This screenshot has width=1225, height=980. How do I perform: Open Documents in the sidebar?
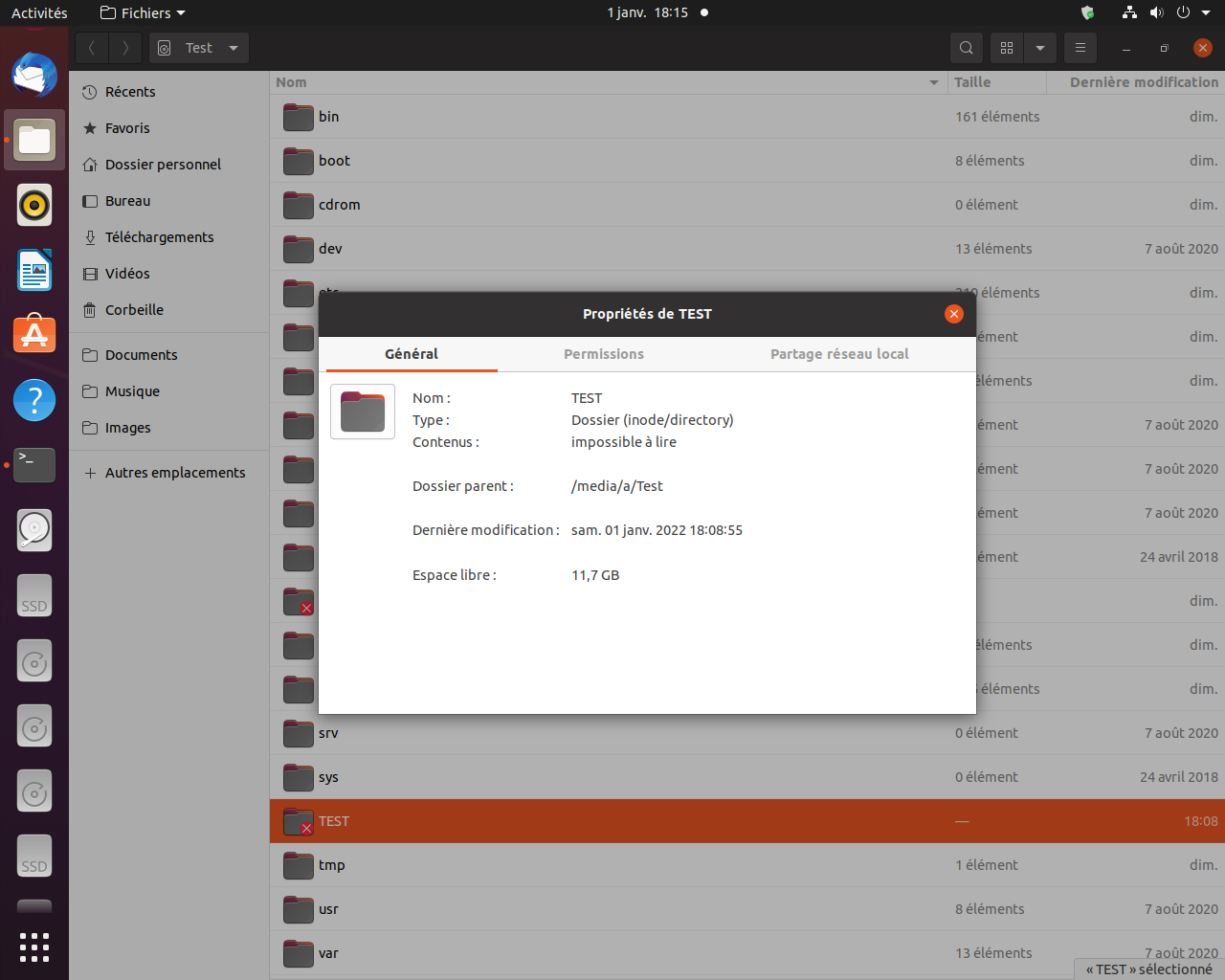point(169,355)
